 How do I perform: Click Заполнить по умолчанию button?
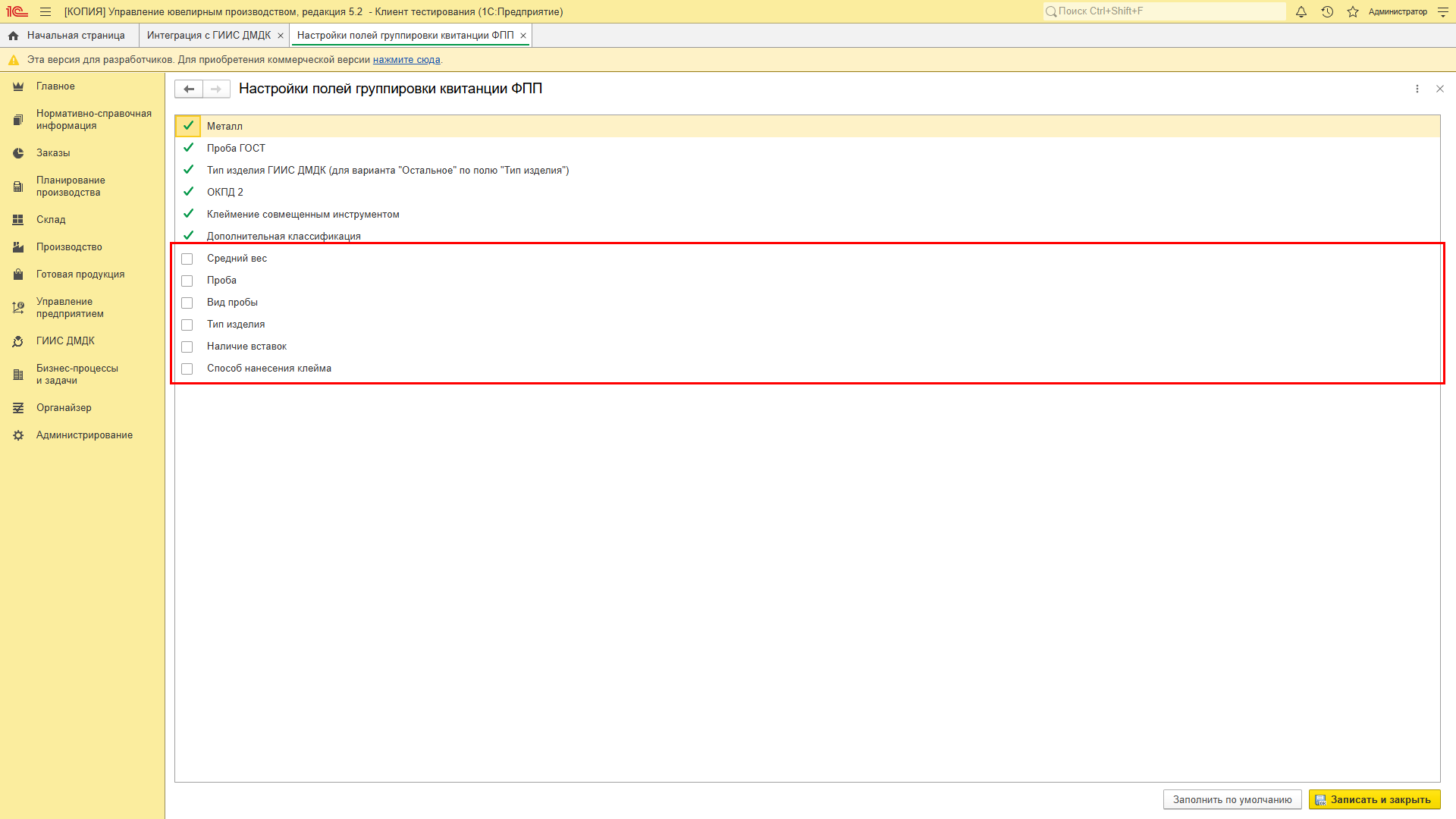coord(1232,799)
